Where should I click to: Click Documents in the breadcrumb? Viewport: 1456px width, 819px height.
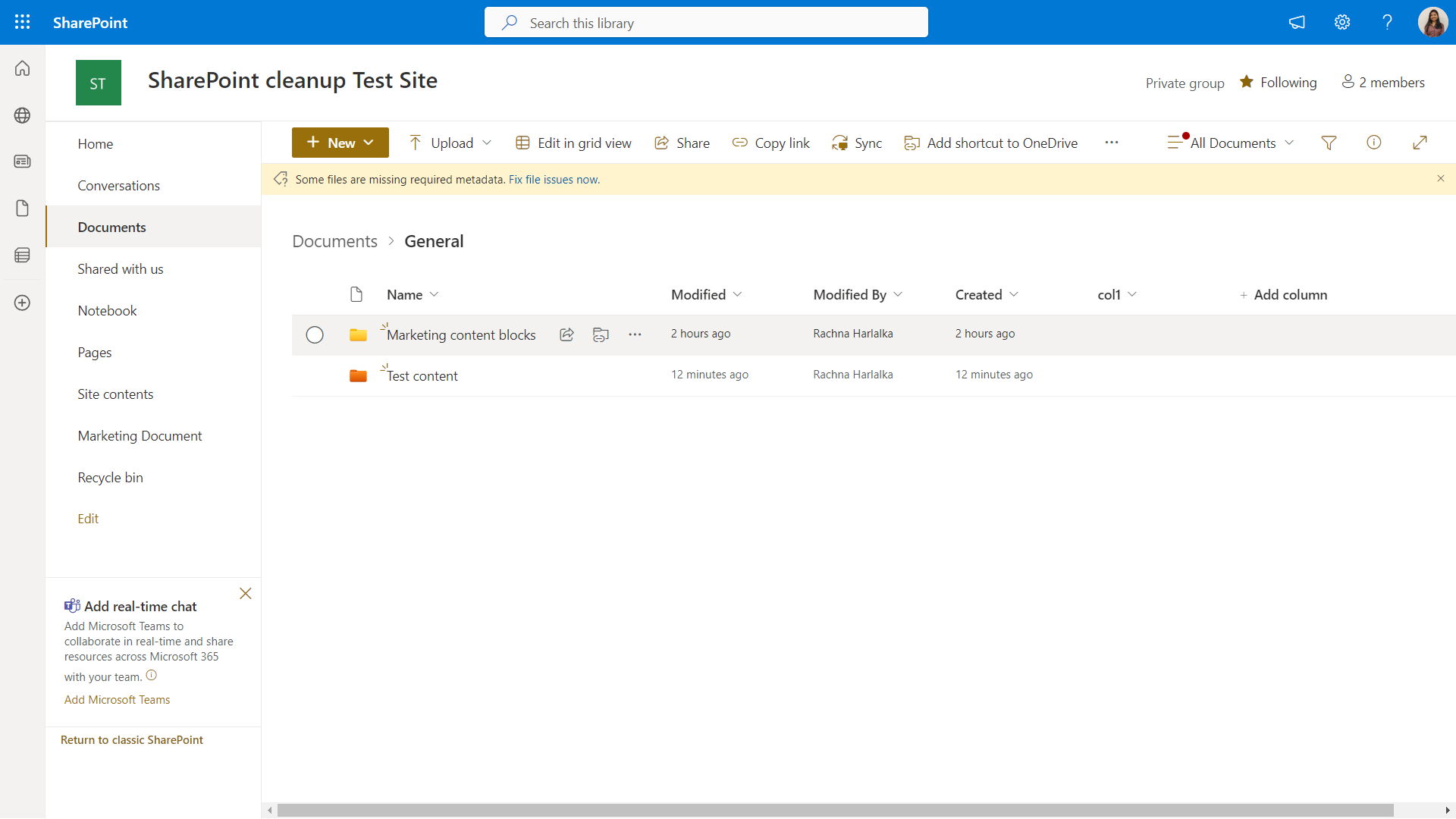(334, 241)
